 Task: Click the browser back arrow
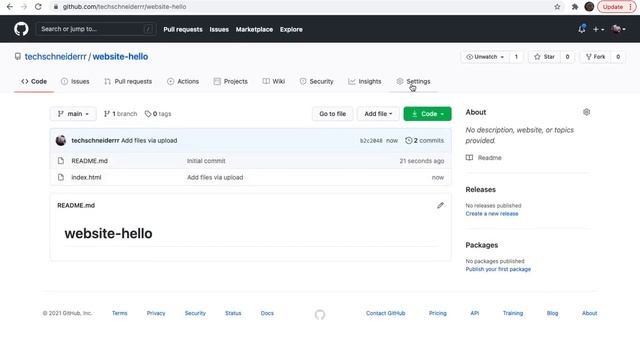point(10,7)
